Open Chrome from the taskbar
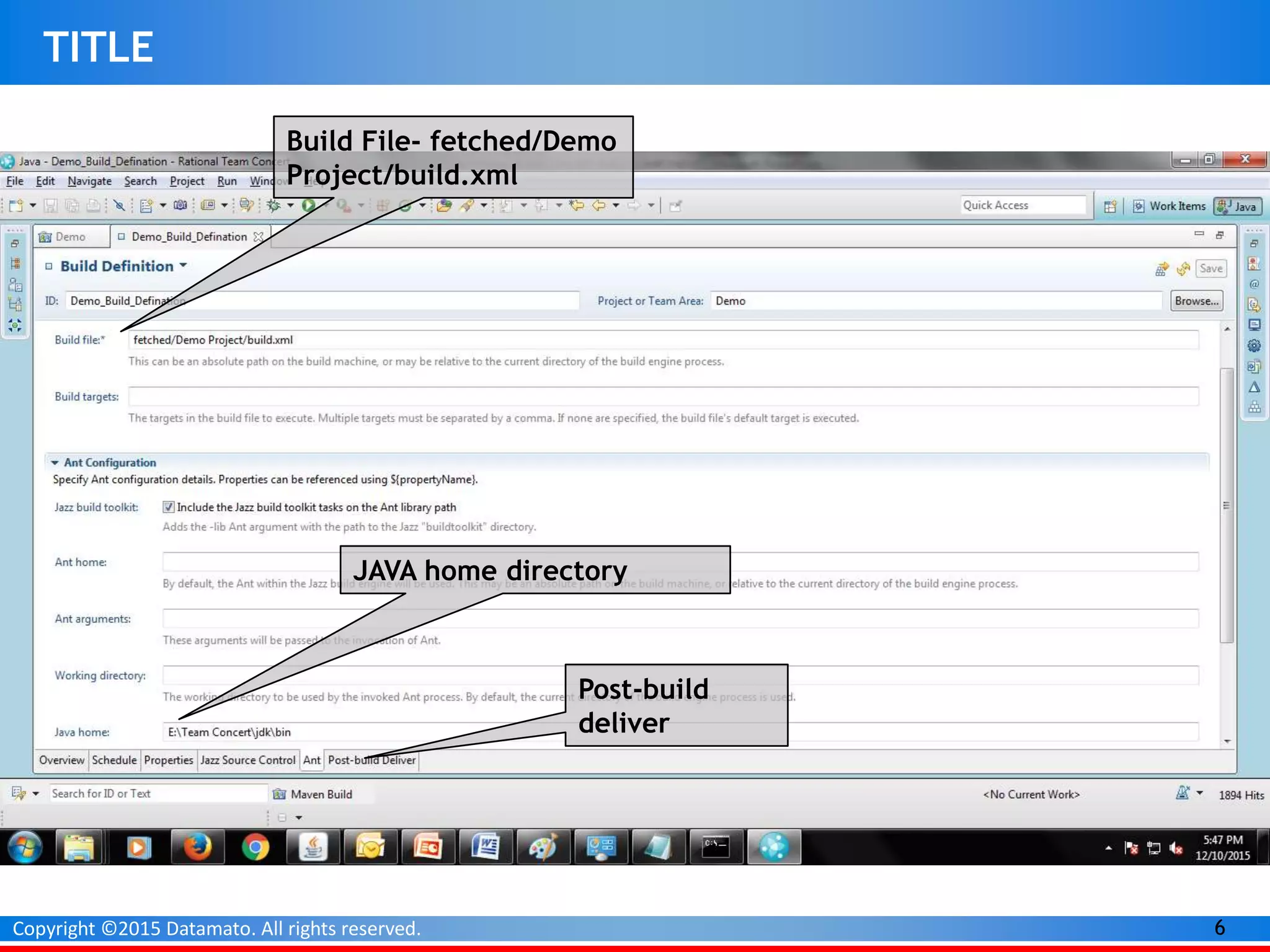Viewport: 1270px width, 952px height. click(255, 847)
